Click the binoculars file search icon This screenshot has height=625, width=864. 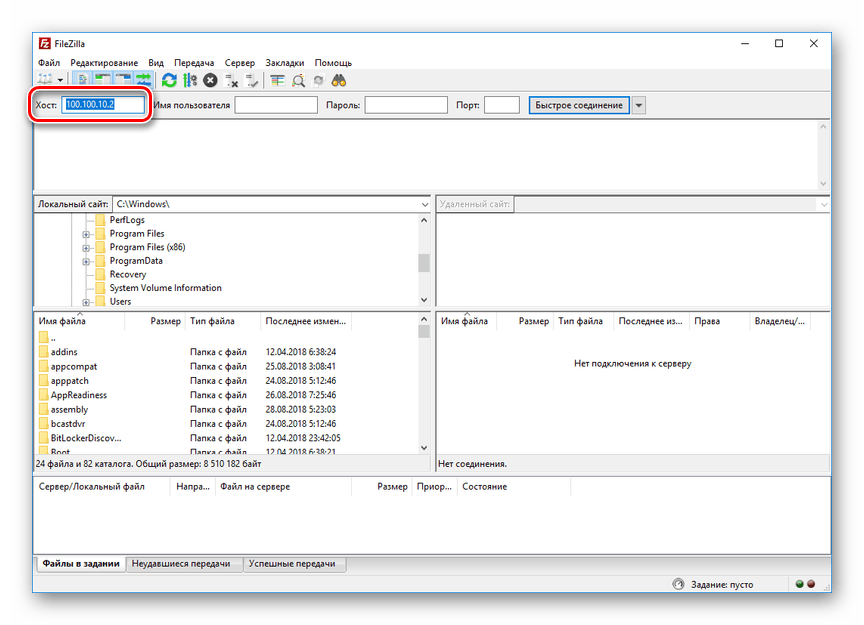coord(339,80)
